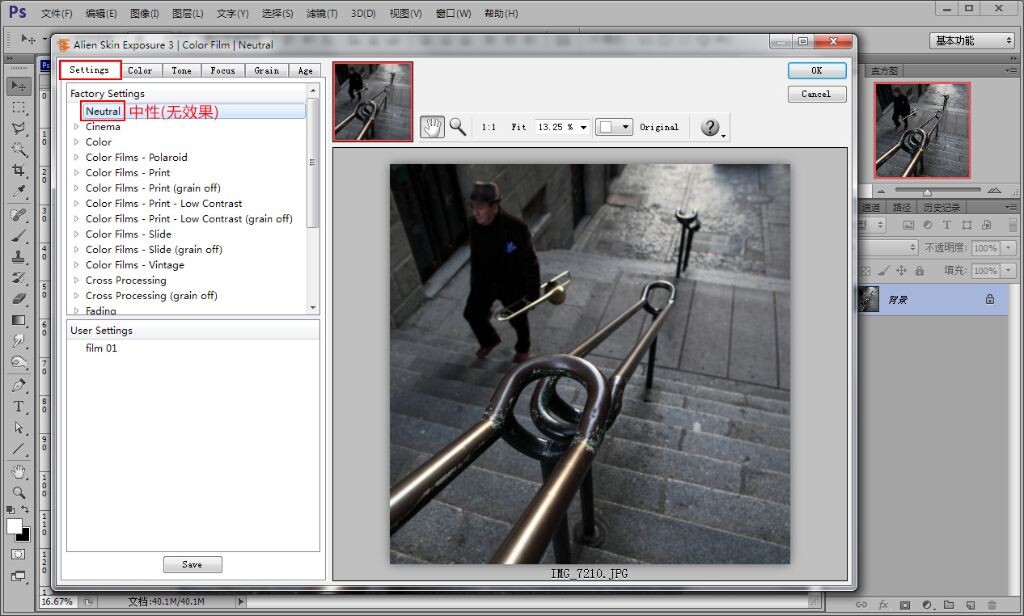
Task: Expand the Color Films - Vintage group
Action: [76, 265]
